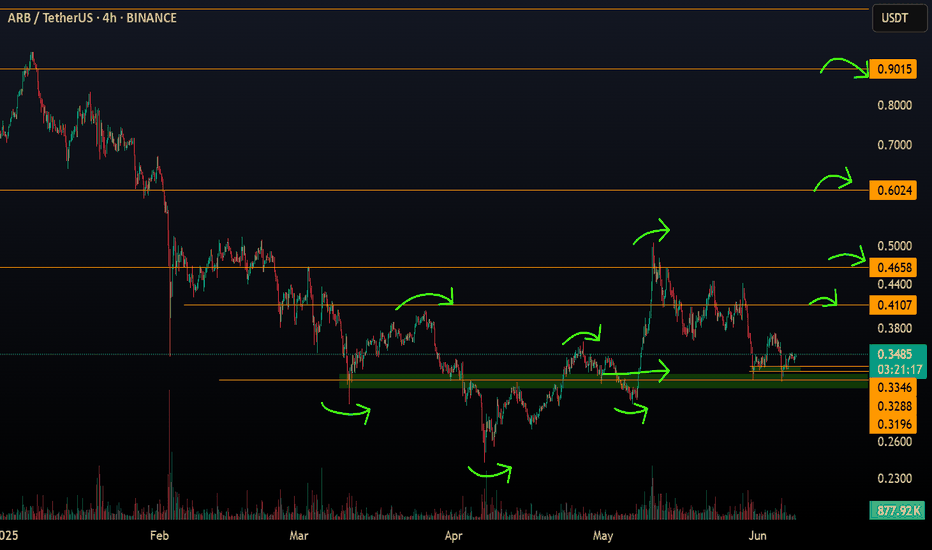Click the Jun label on time axis
Screen dimensions: 932x550
(757, 536)
